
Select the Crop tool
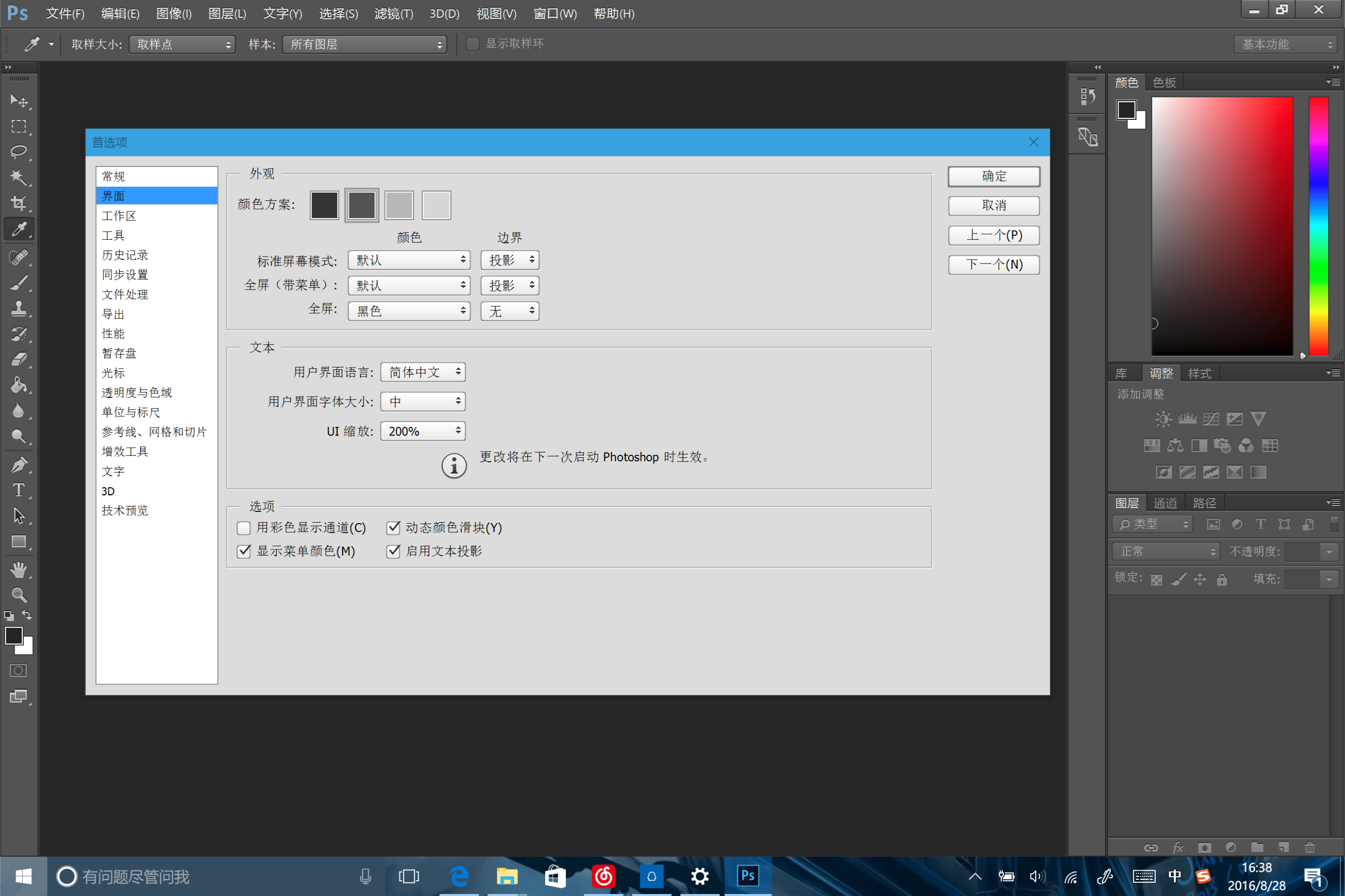(x=18, y=203)
